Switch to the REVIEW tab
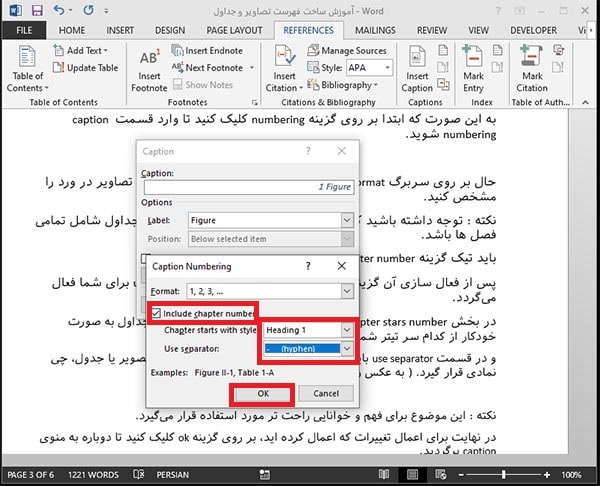This screenshot has height=486, width=600. pos(432,30)
